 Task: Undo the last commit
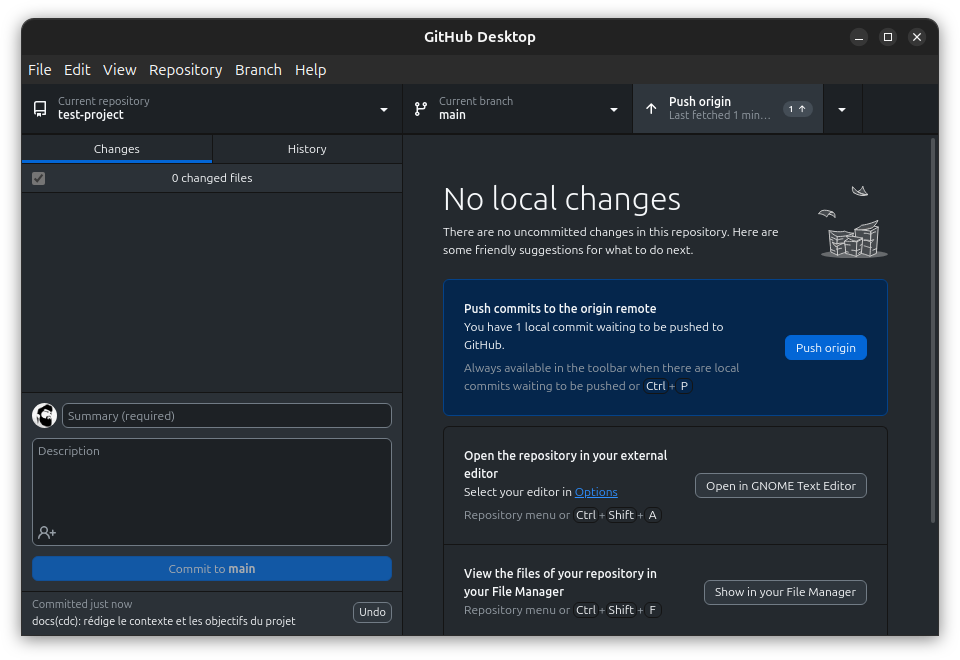(372, 612)
